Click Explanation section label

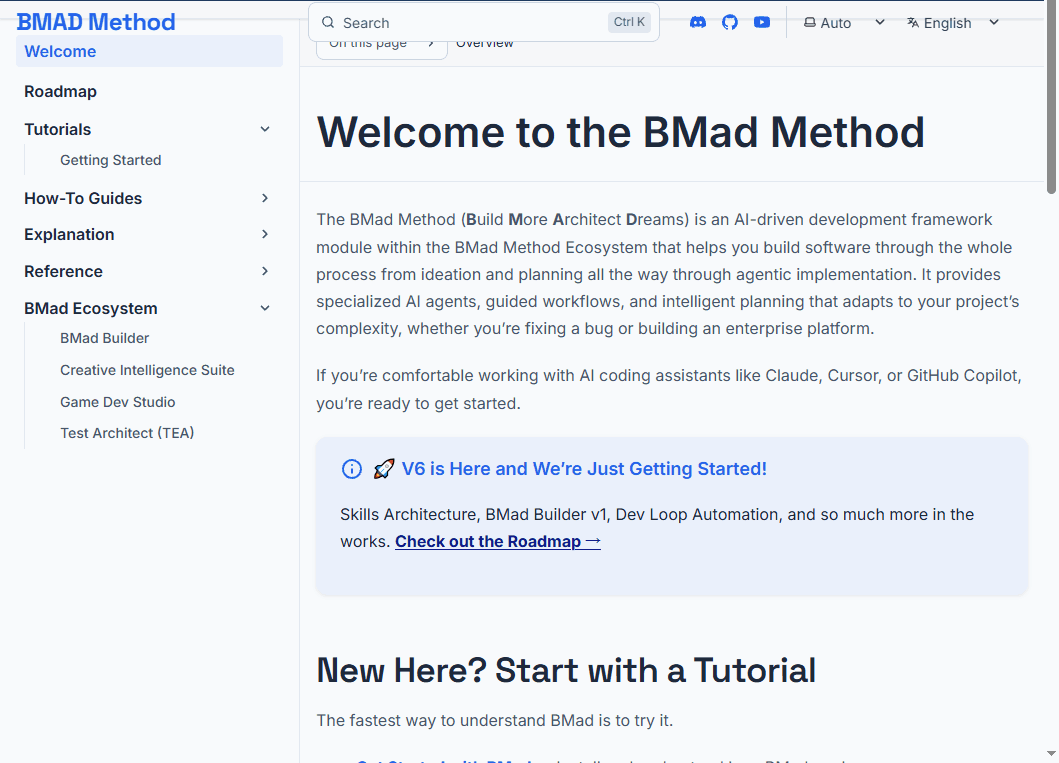[x=70, y=234]
